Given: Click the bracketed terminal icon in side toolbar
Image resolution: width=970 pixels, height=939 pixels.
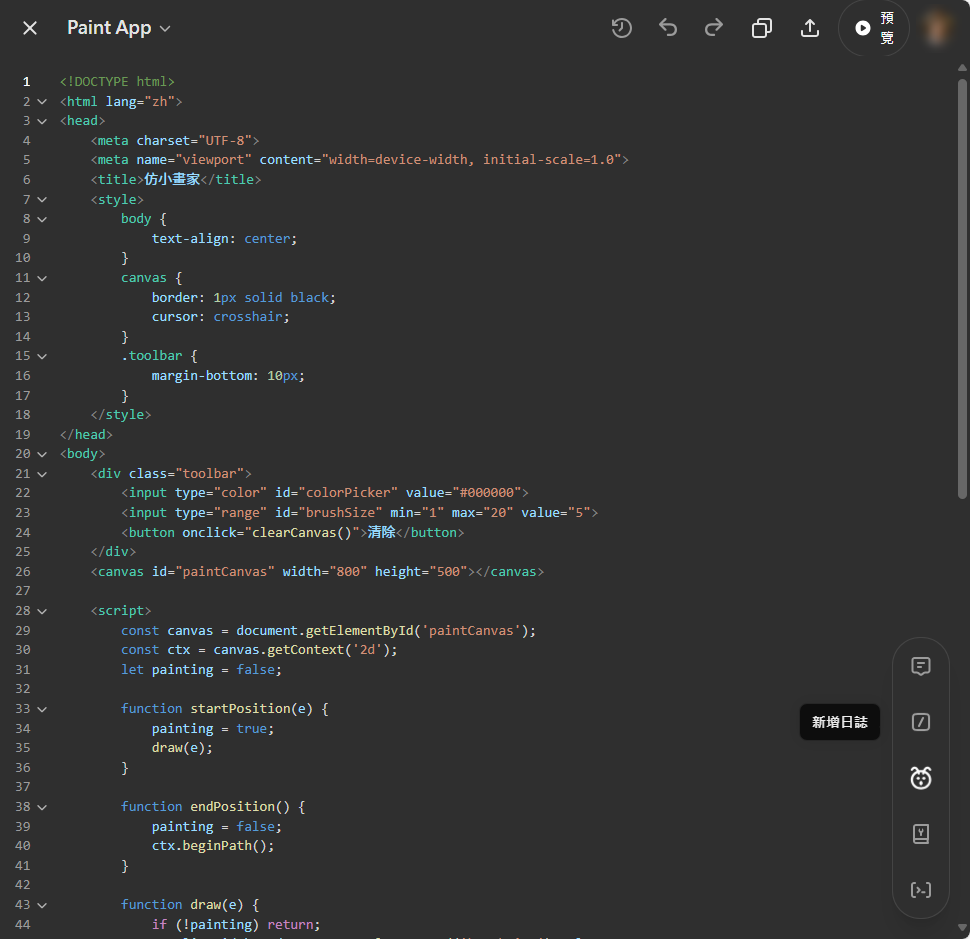Looking at the screenshot, I should pyautogui.click(x=921, y=890).
